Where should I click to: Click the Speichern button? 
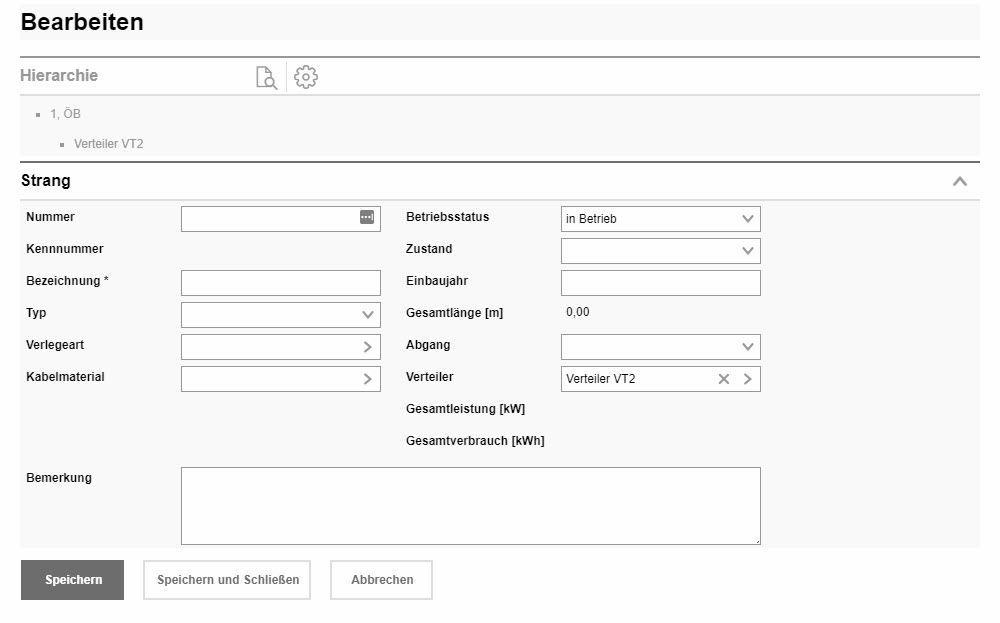(x=73, y=580)
